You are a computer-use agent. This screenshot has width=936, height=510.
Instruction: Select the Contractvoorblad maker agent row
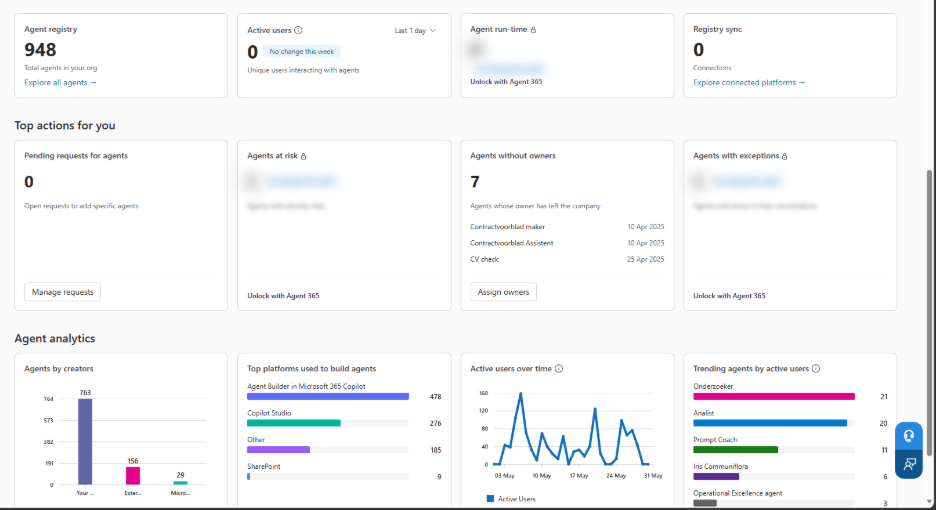click(567, 227)
